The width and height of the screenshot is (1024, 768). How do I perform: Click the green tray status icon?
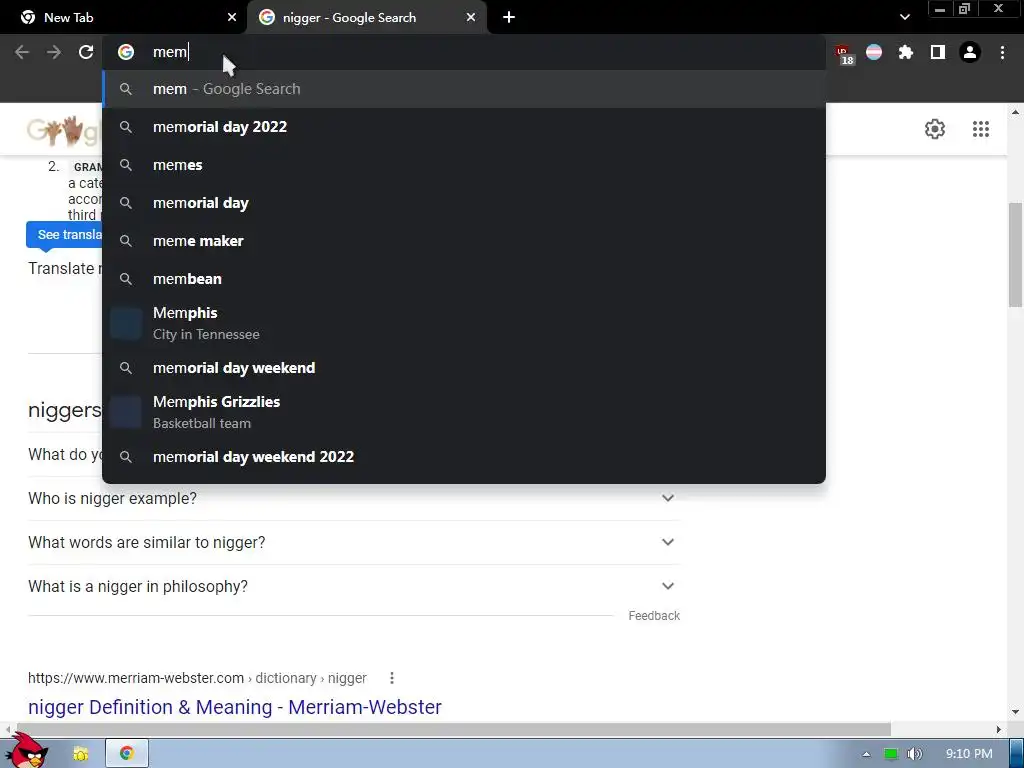pyautogui.click(x=891, y=754)
